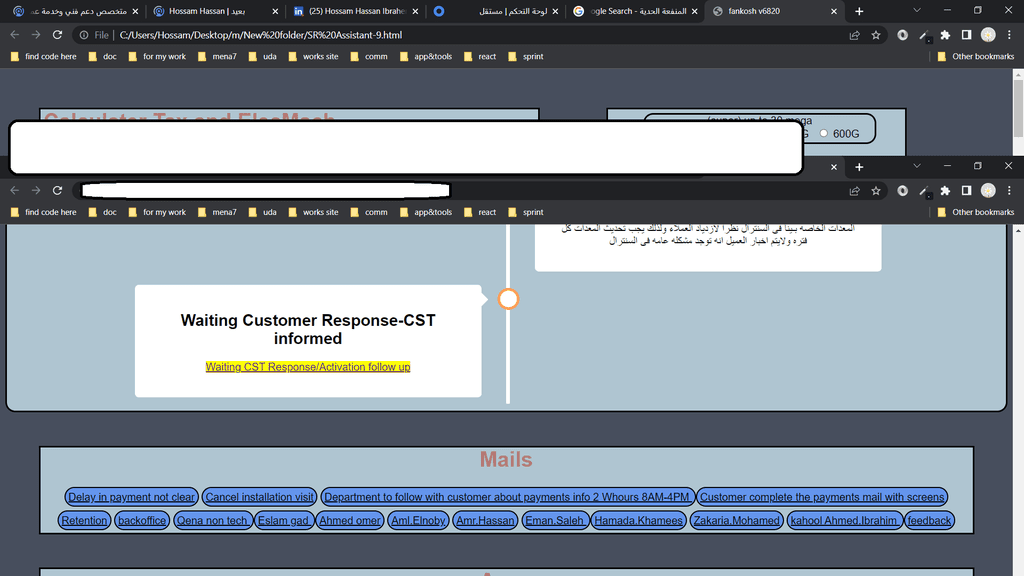Open the Extensions puzzle icon in lower window
This screenshot has height=576, width=1024.
click(x=945, y=191)
